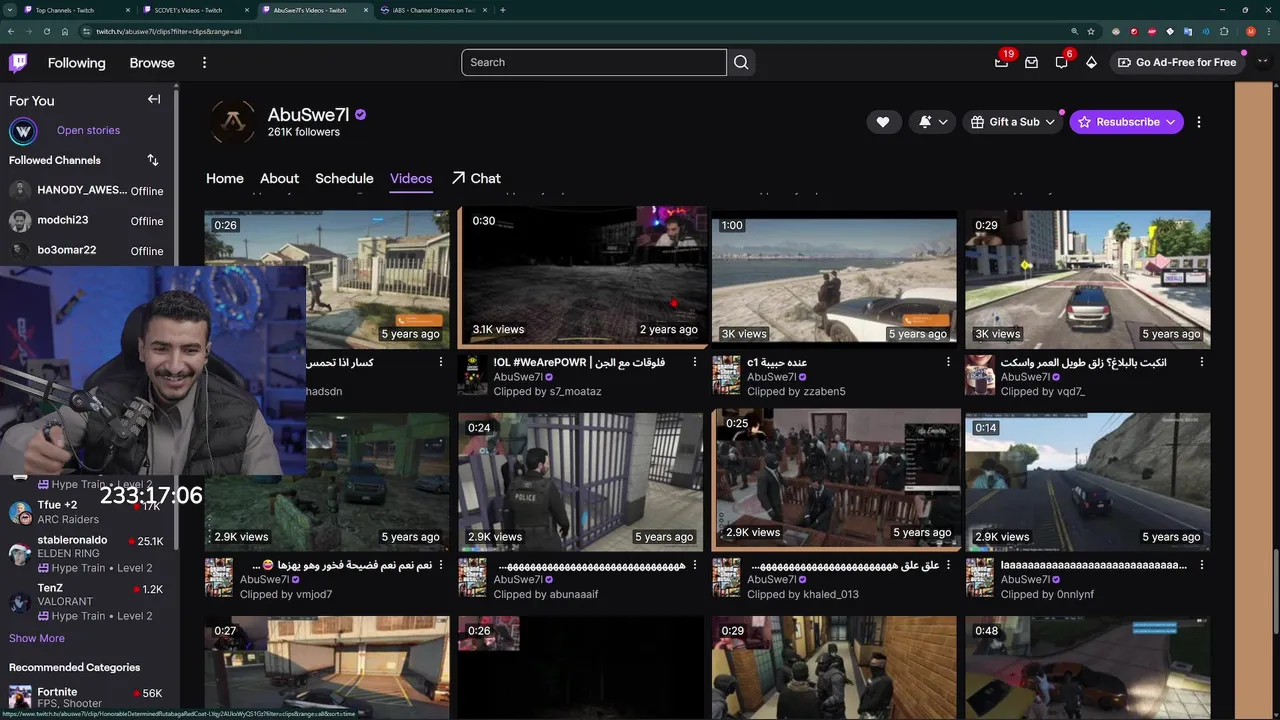Select the channel Videos tab
The height and width of the screenshot is (720, 1280).
click(411, 178)
